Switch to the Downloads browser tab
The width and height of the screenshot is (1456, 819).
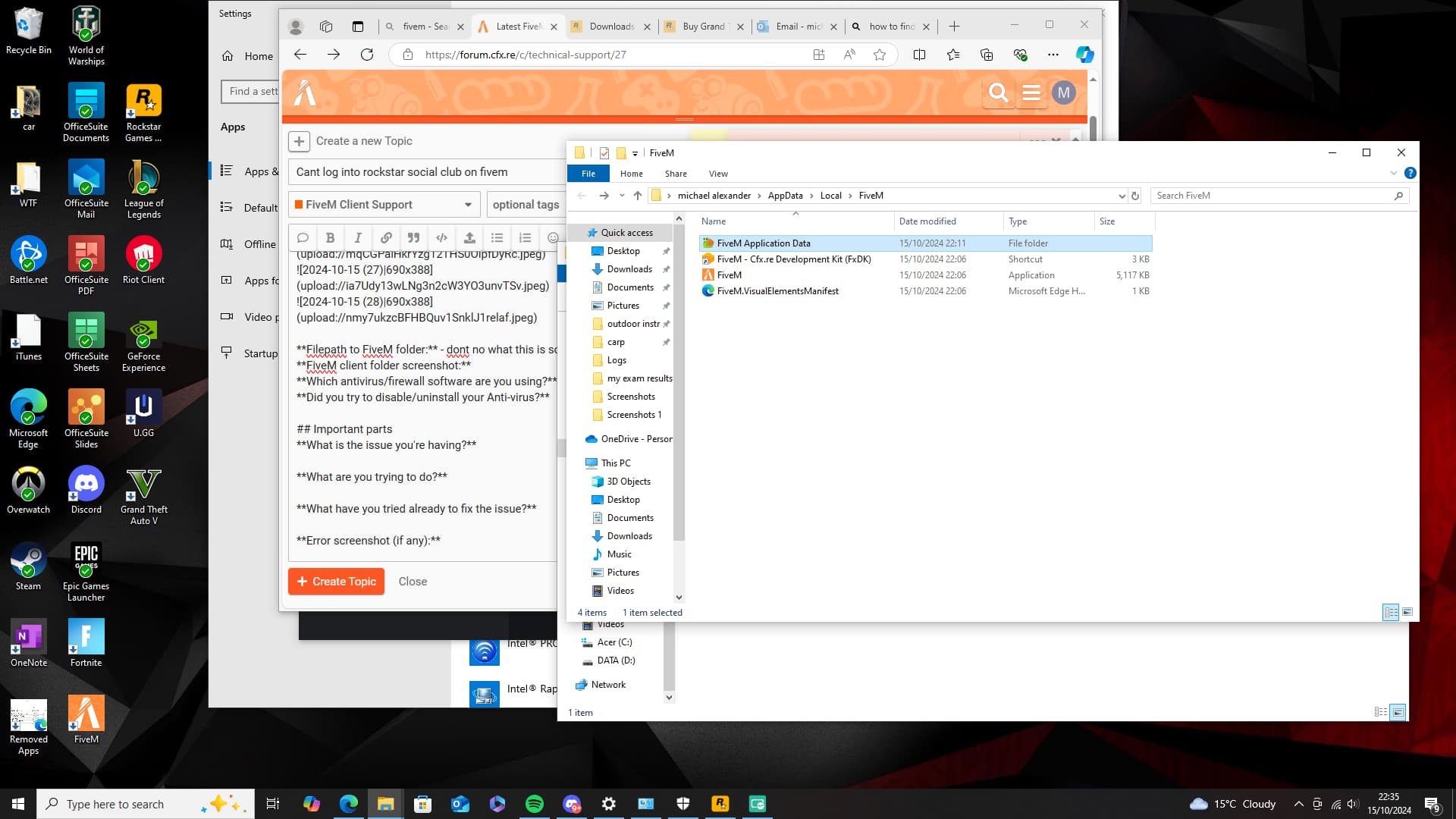click(610, 27)
